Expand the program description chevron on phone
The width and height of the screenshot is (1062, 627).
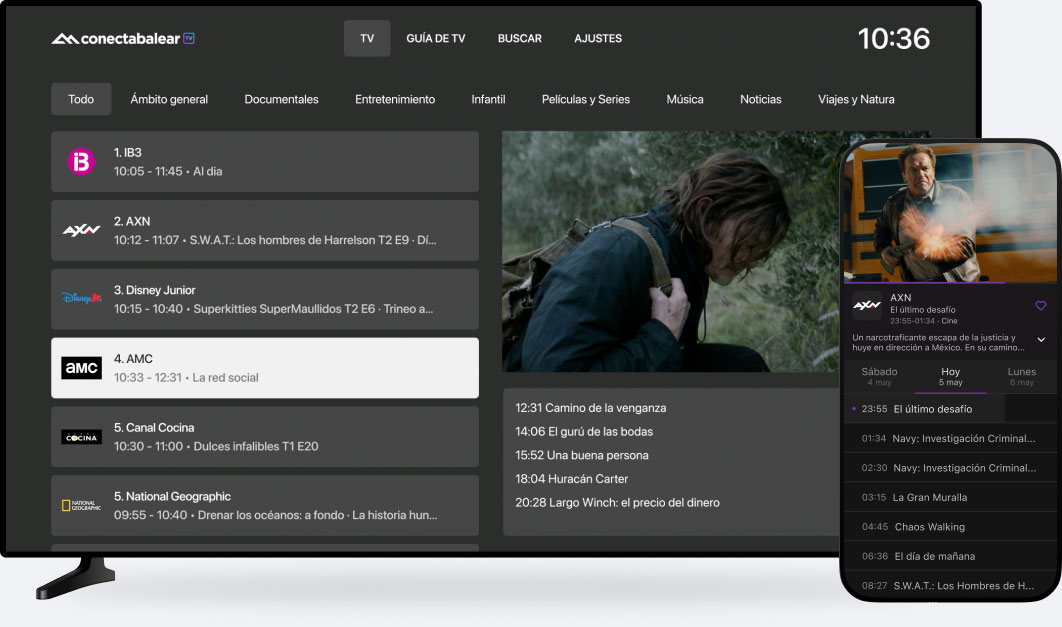pos(1041,339)
